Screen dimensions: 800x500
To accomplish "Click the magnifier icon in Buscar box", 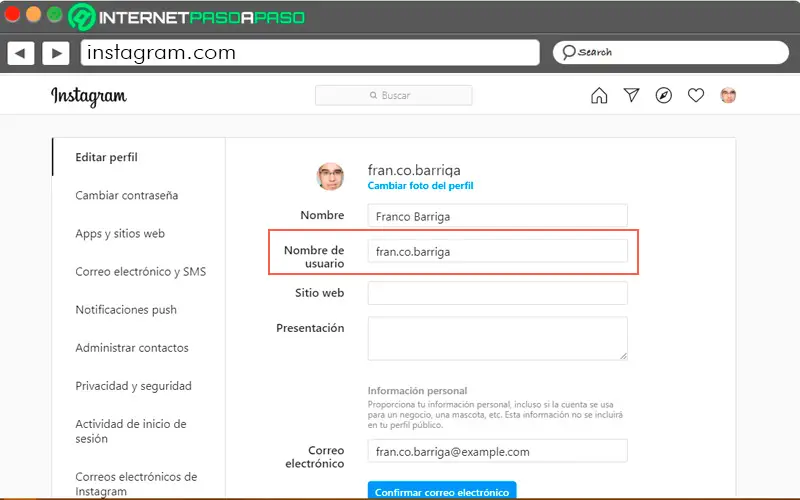I will [373, 95].
